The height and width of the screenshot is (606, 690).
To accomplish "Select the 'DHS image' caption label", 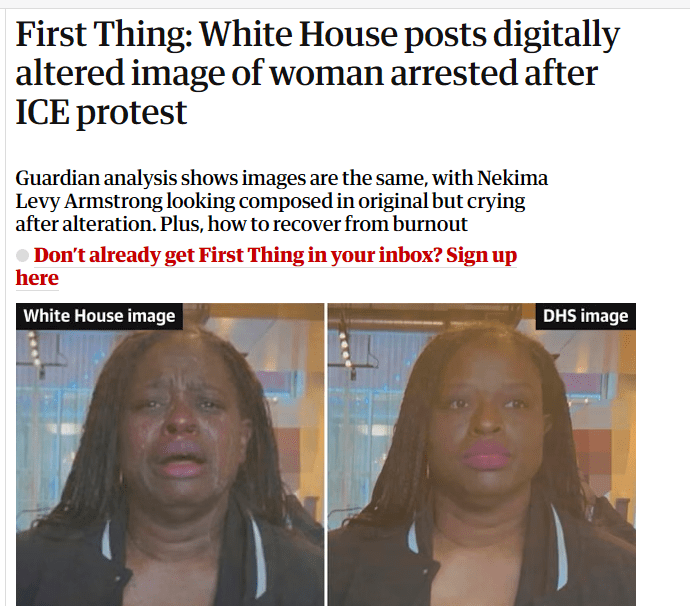I will coord(585,316).
